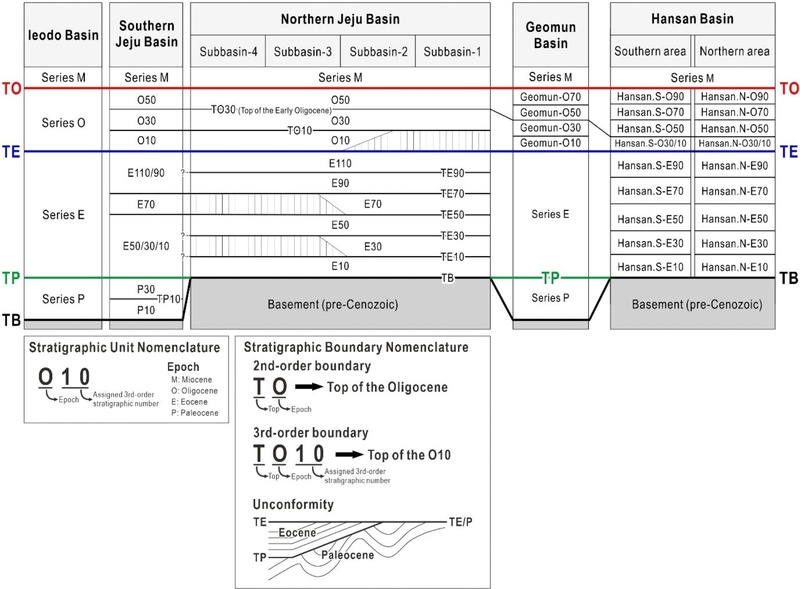Click the Subbasin-4 column header

click(x=227, y=52)
